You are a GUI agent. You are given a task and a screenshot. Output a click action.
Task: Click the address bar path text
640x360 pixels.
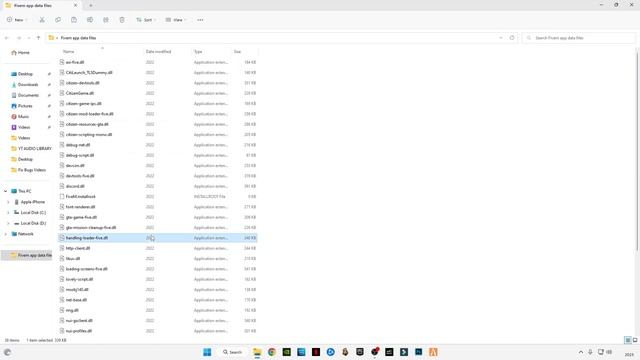(x=78, y=38)
